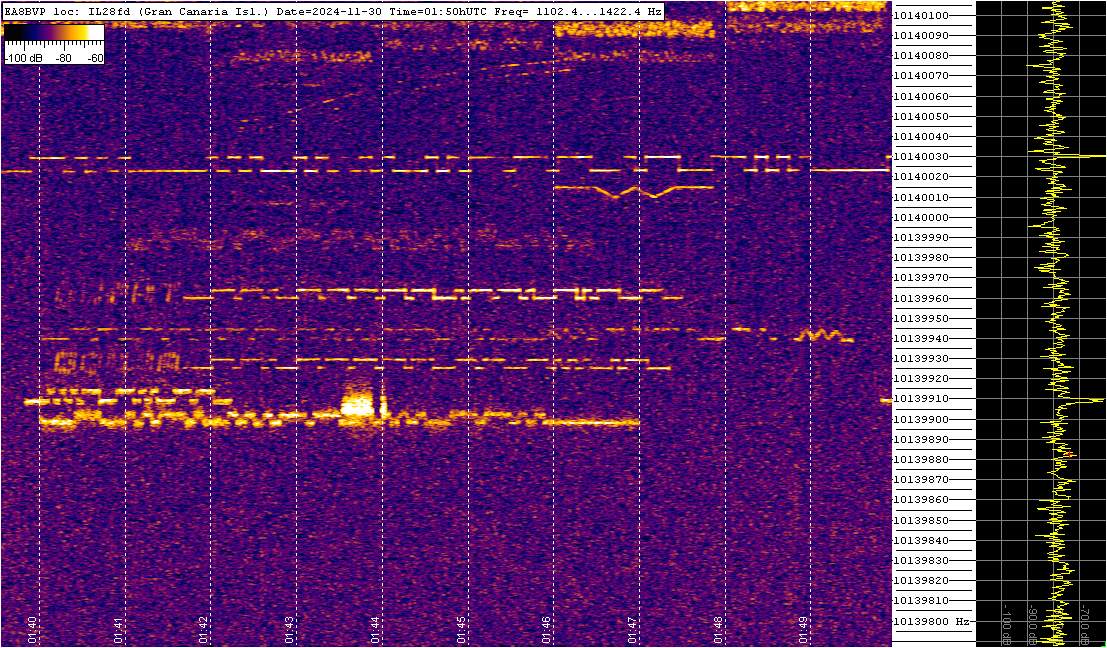Select the 01:40 time marker
Image resolution: width=1107 pixels, height=648 pixels.
(32, 630)
